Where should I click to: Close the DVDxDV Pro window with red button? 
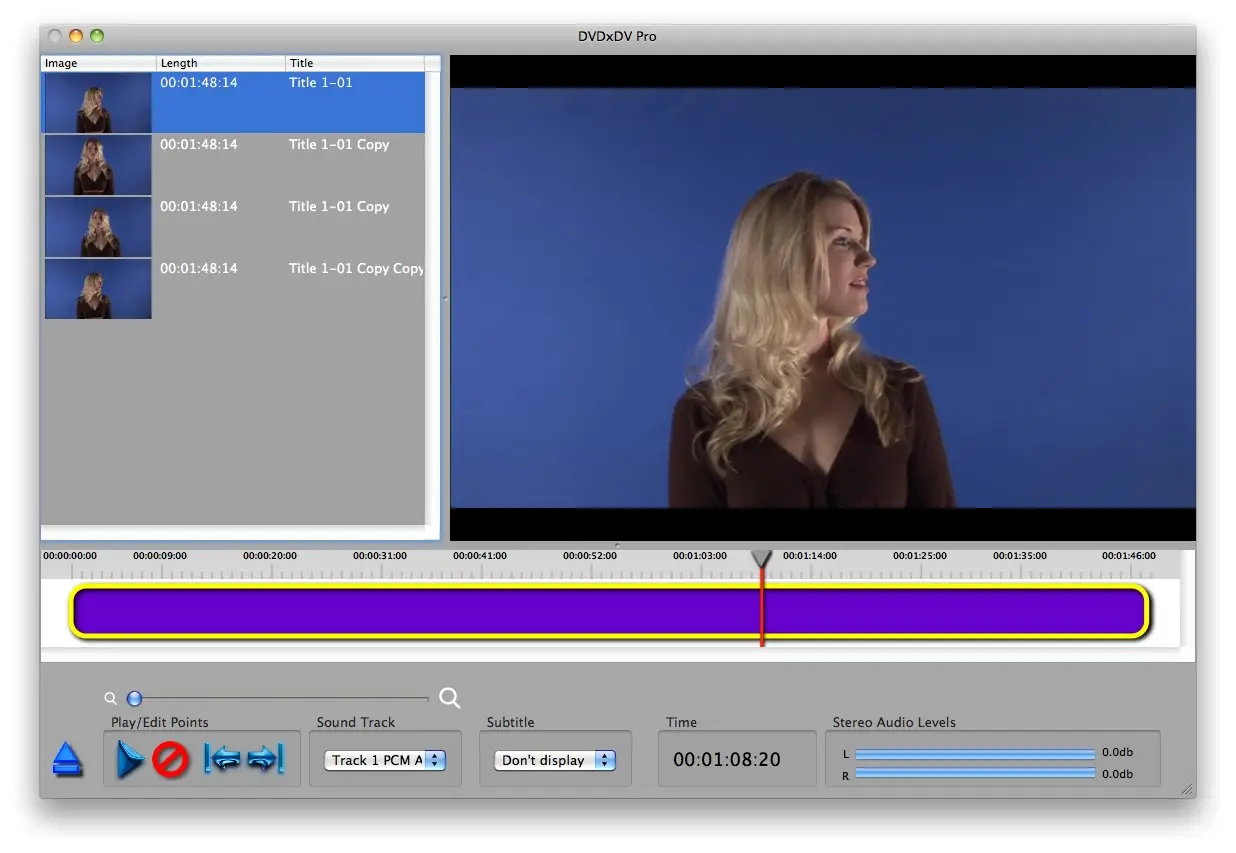point(55,36)
